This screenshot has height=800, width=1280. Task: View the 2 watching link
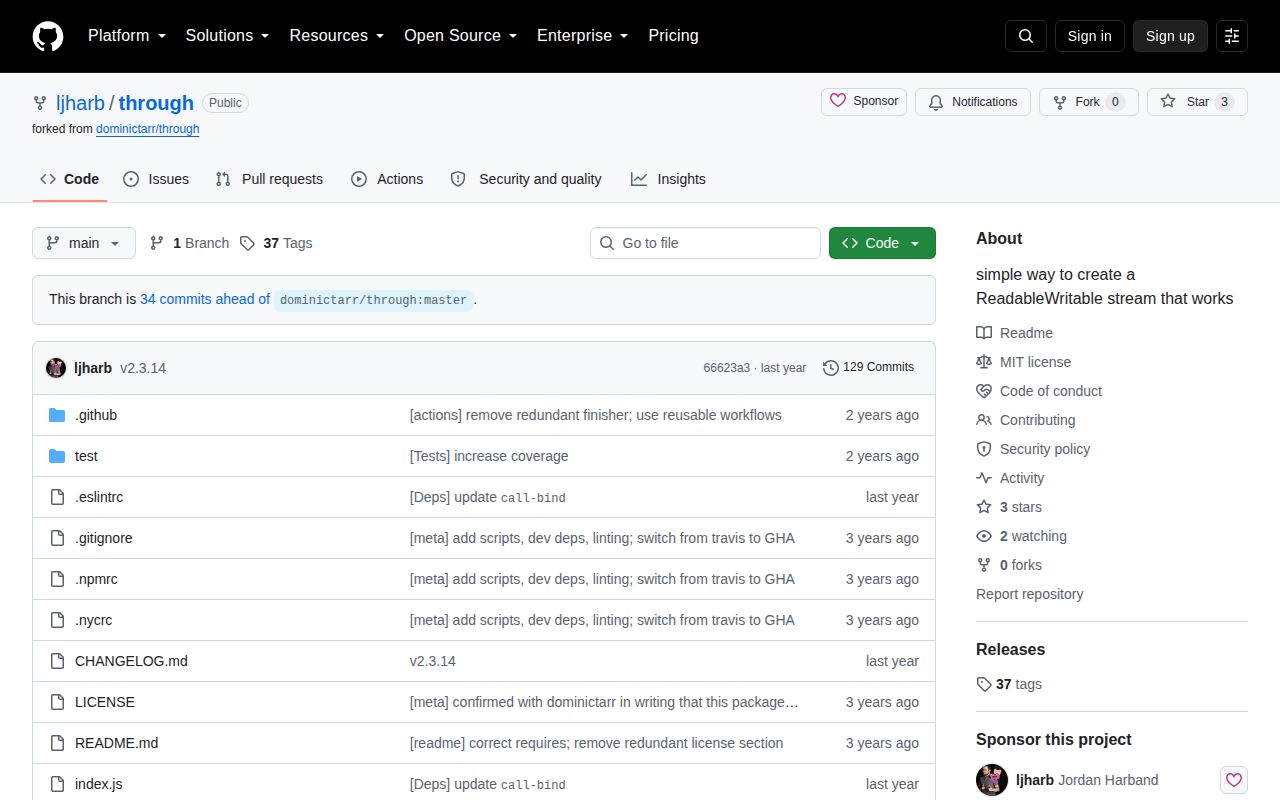click(x=1021, y=536)
